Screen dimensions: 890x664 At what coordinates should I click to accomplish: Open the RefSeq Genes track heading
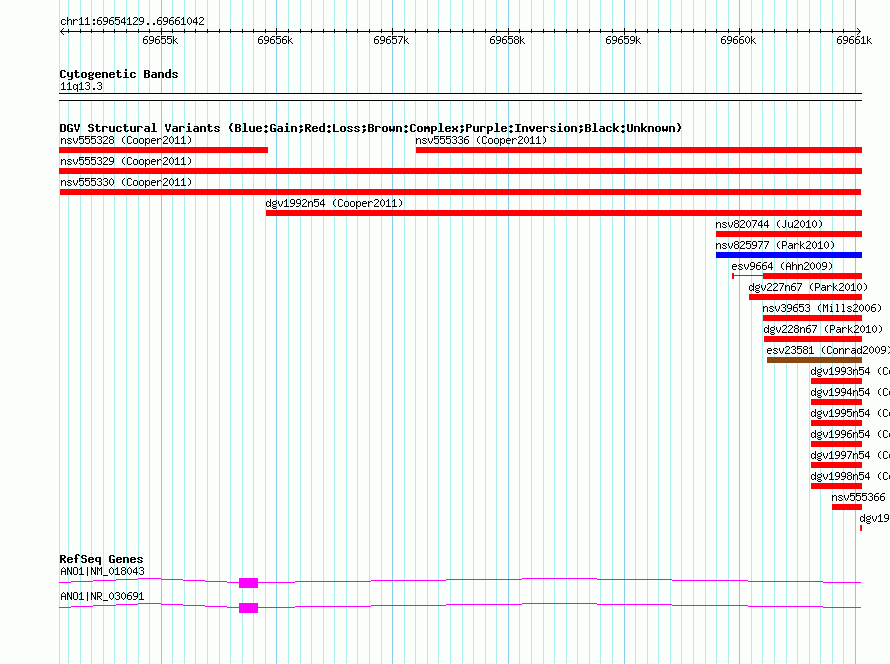click(101, 559)
